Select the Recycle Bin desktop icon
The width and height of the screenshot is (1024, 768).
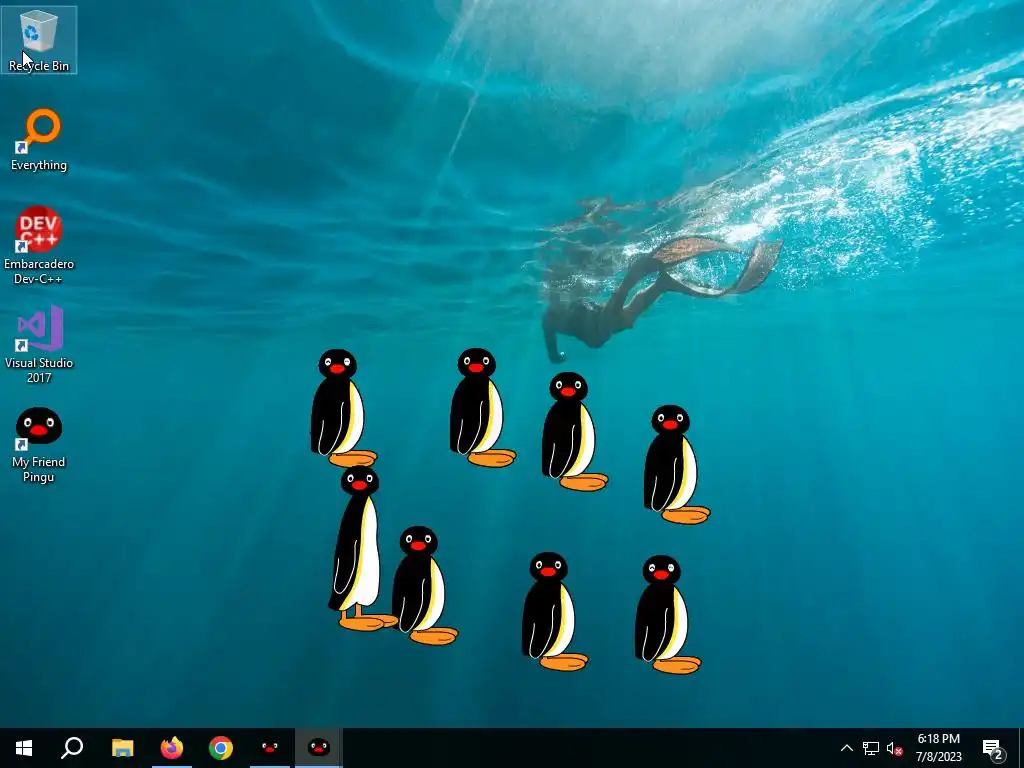[x=39, y=40]
